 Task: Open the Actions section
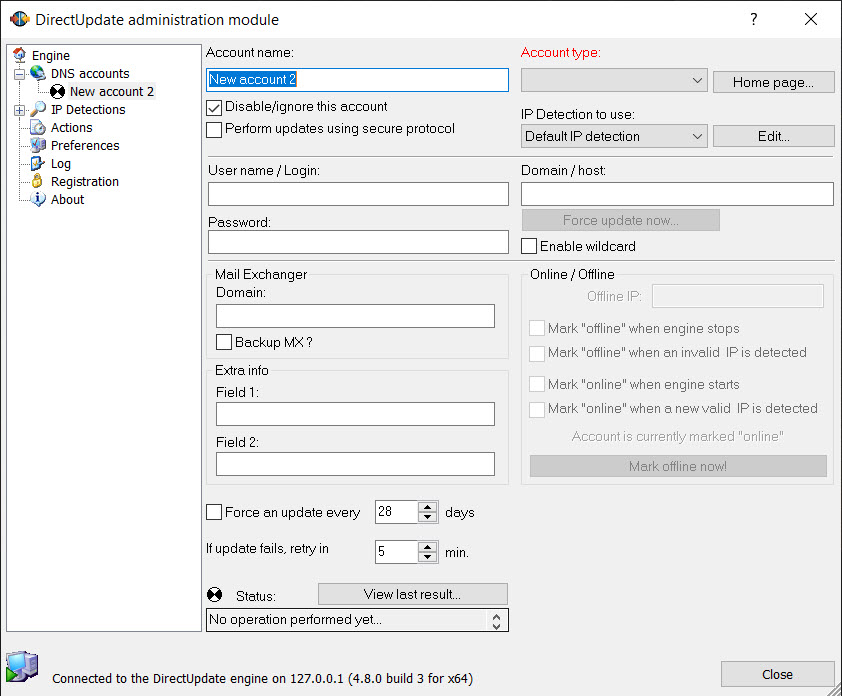pyautogui.click(x=71, y=128)
